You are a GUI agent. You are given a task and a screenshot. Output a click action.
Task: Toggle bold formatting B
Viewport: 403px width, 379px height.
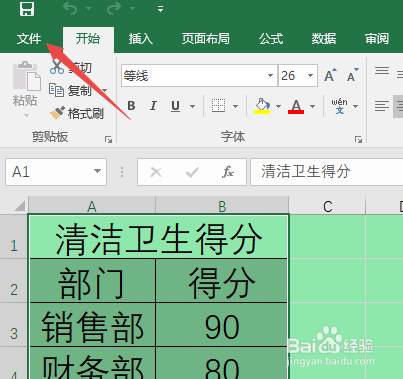coord(131,106)
